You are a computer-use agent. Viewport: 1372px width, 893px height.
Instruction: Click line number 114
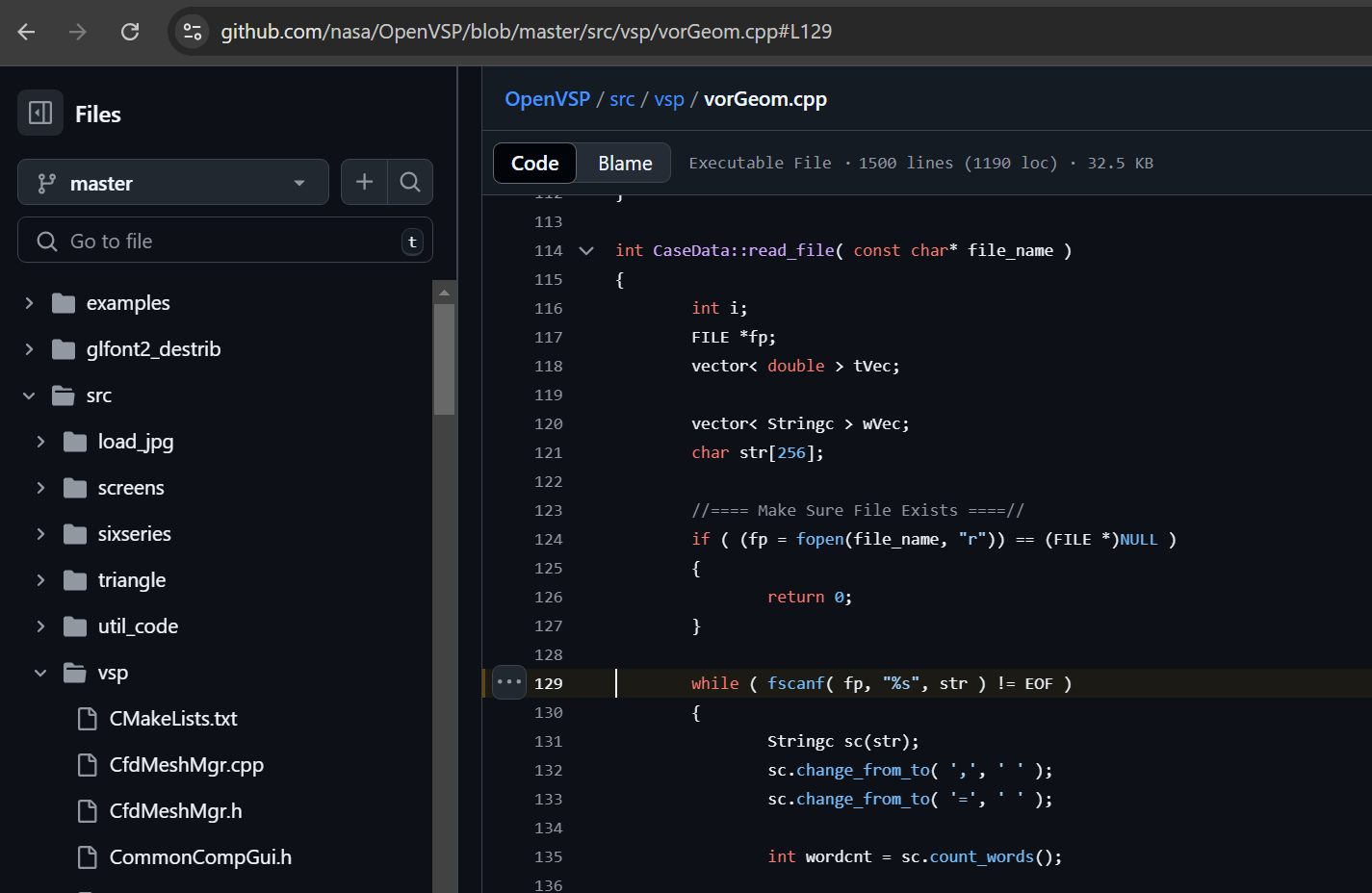[549, 251]
